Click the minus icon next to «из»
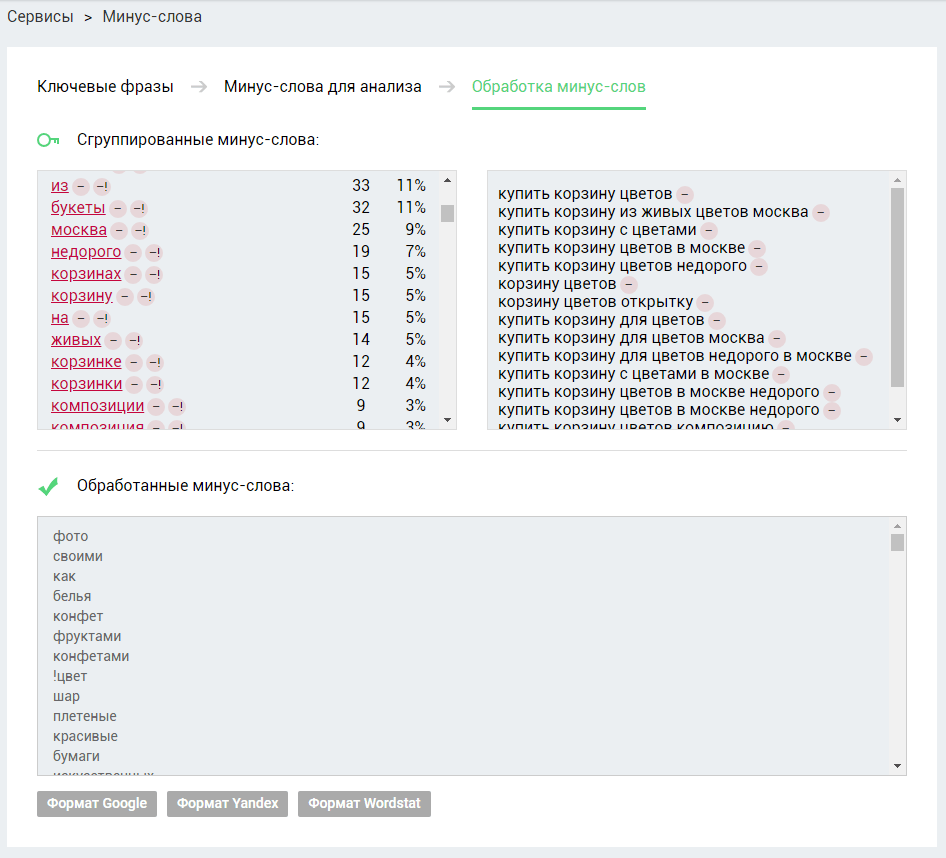Screen dimensions: 946x858 pyautogui.click(x=81, y=186)
